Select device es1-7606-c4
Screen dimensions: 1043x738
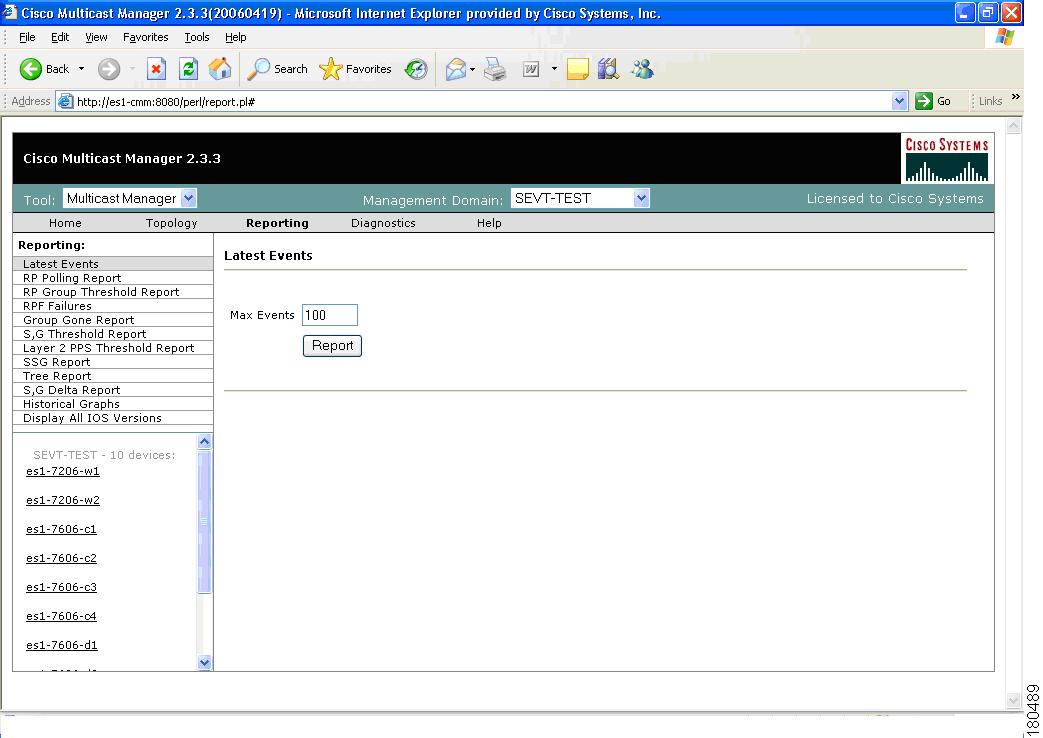coord(61,616)
